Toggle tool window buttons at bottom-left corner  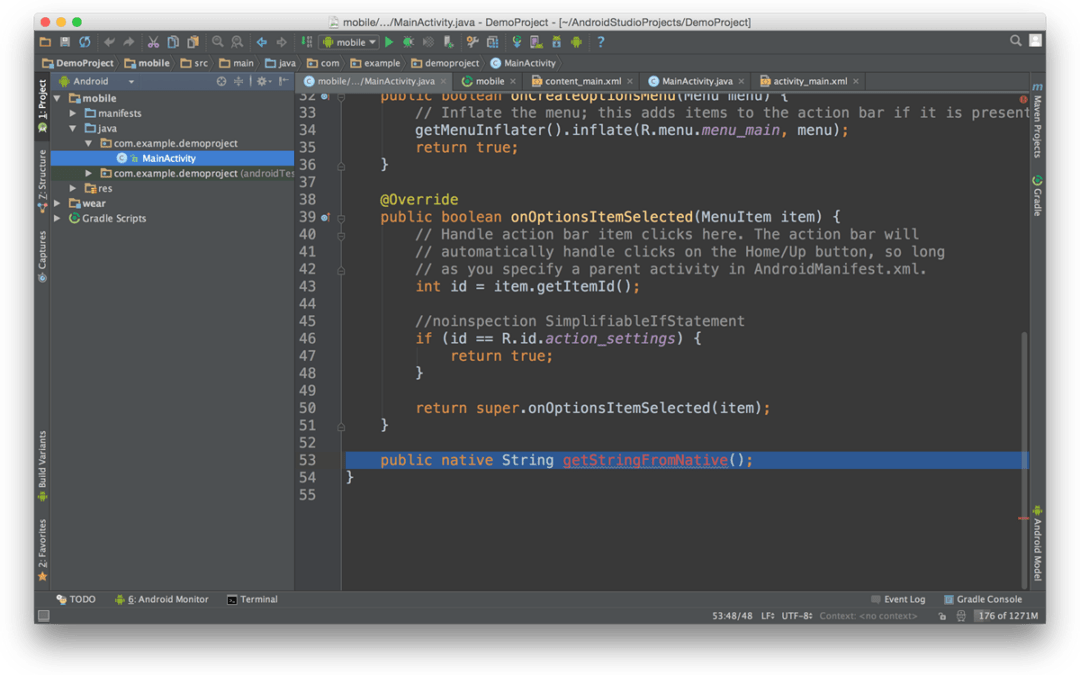pos(43,616)
